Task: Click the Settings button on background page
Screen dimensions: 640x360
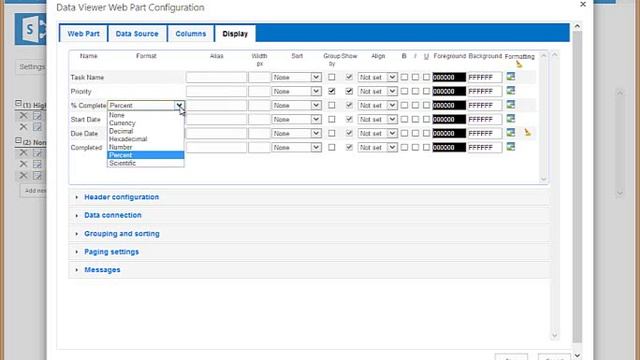Action: click(32, 67)
